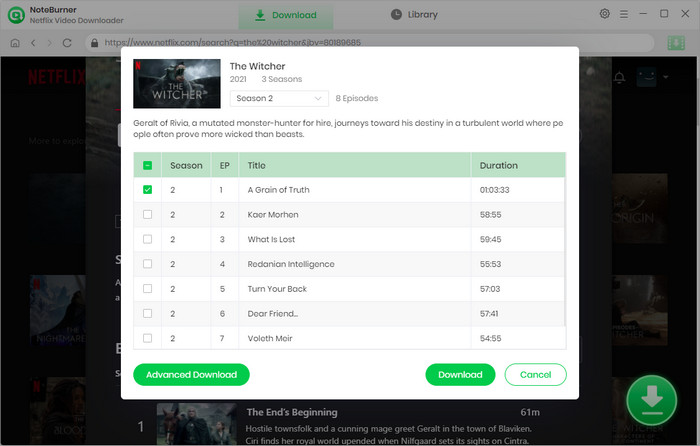Click the Download button in the dialog

460,375
